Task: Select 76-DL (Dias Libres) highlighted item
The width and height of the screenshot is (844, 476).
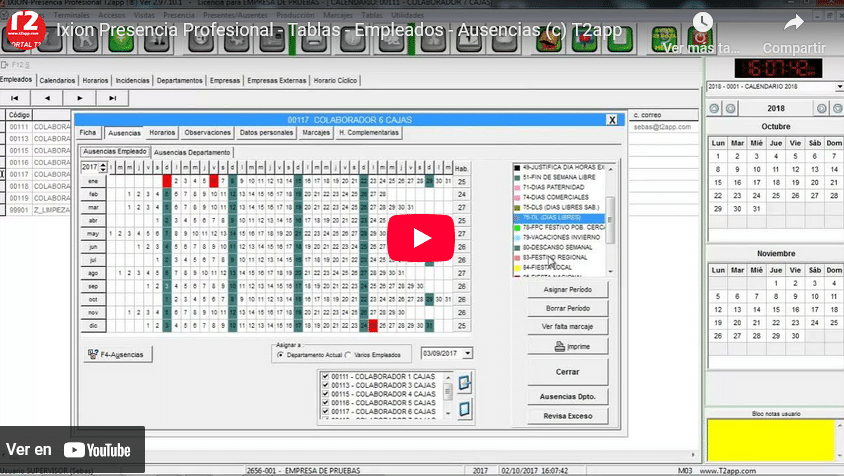Action: click(559, 218)
